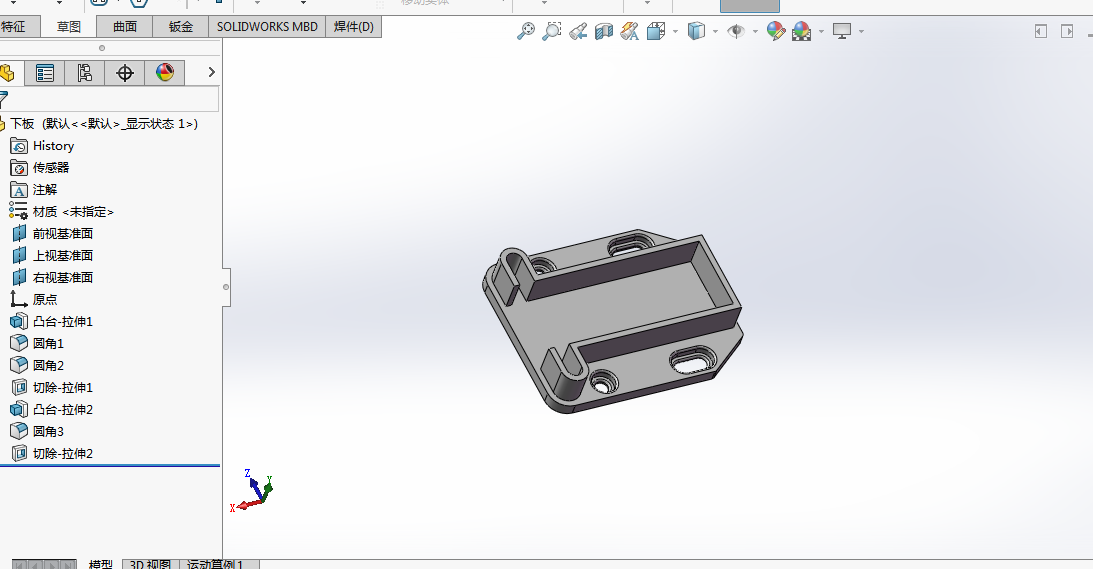Select the 下板 root part node
The width and height of the screenshot is (1093, 569).
click(104, 123)
